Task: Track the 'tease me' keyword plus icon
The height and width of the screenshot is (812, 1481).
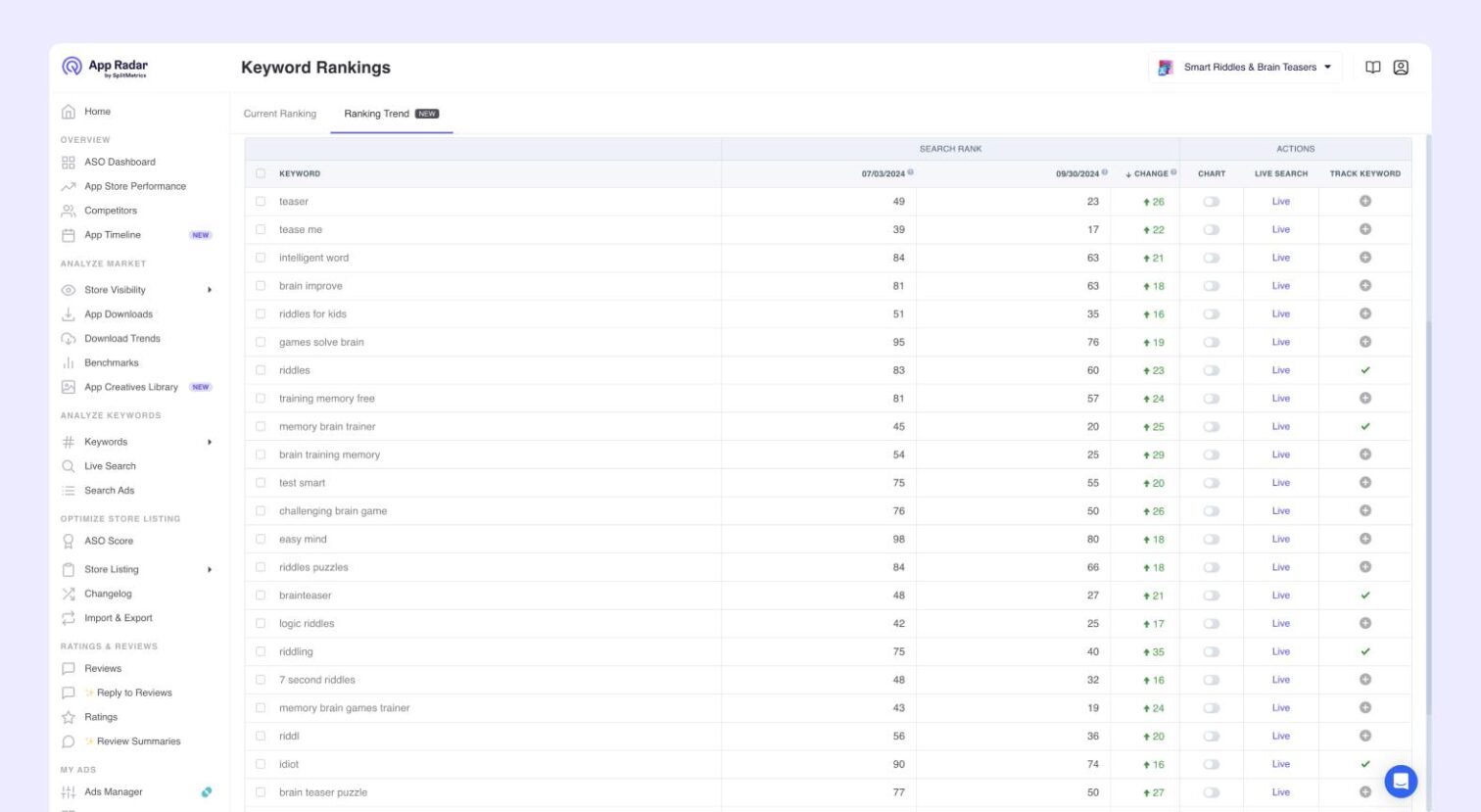Action: pos(1365,229)
